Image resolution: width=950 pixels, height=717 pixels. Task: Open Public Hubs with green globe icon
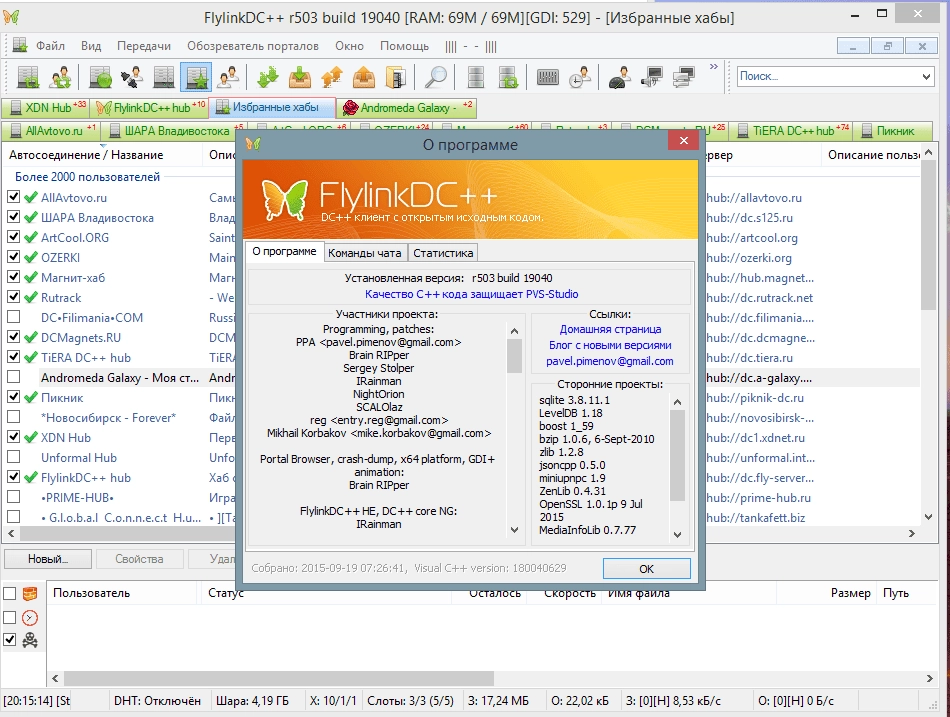pyautogui.click(x=101, y=78)
